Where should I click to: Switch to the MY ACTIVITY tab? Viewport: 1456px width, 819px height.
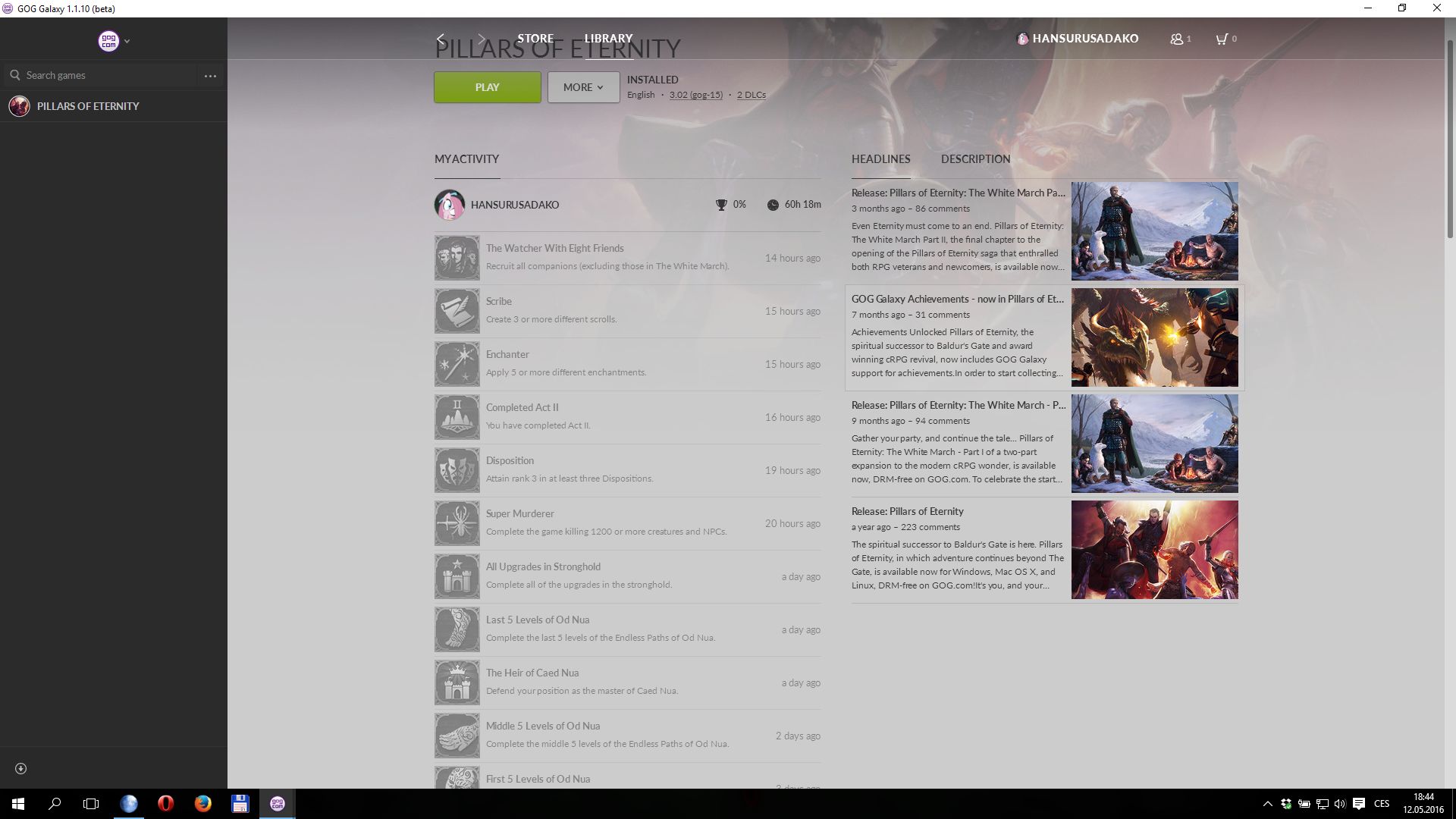pyautogui.click(x=466, y=159)
